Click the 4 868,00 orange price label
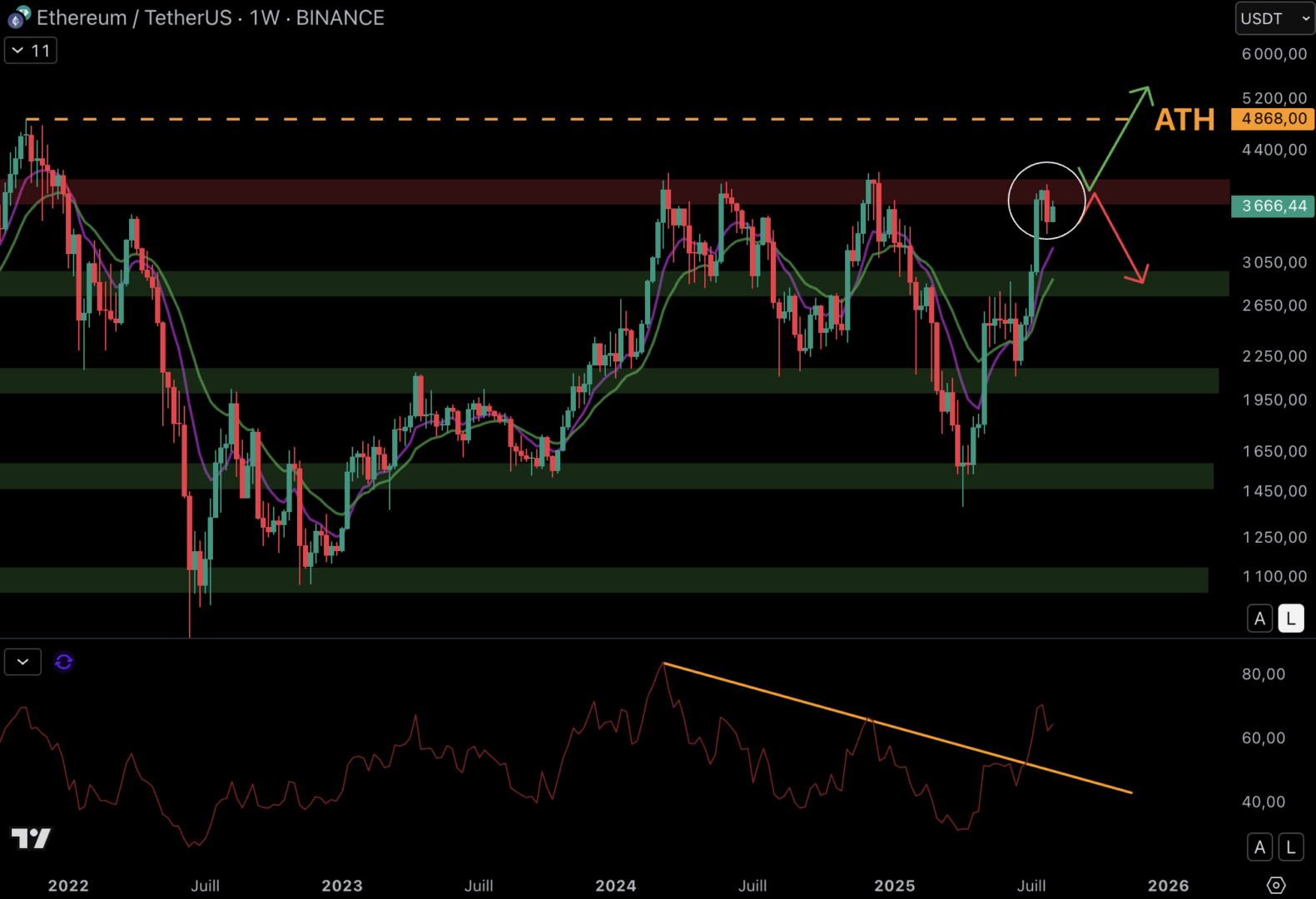The height and width of the screenshot is (899, 1316). pos(1273,119)
